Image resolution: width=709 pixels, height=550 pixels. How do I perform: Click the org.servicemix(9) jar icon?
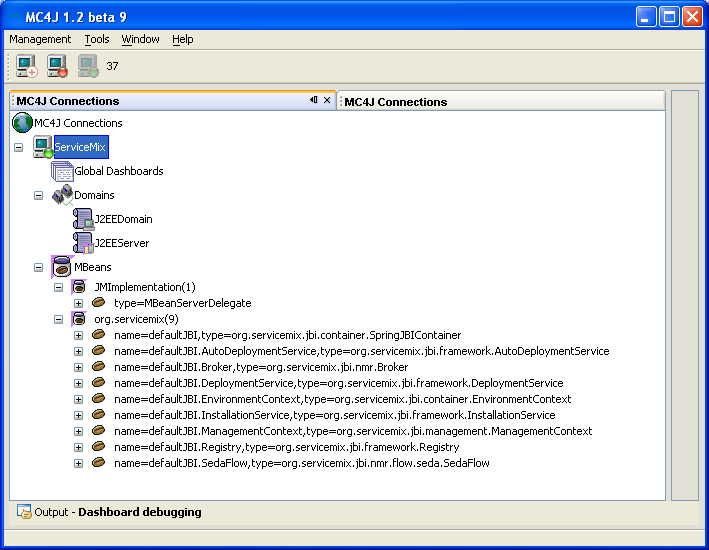[x=79, y=319]
